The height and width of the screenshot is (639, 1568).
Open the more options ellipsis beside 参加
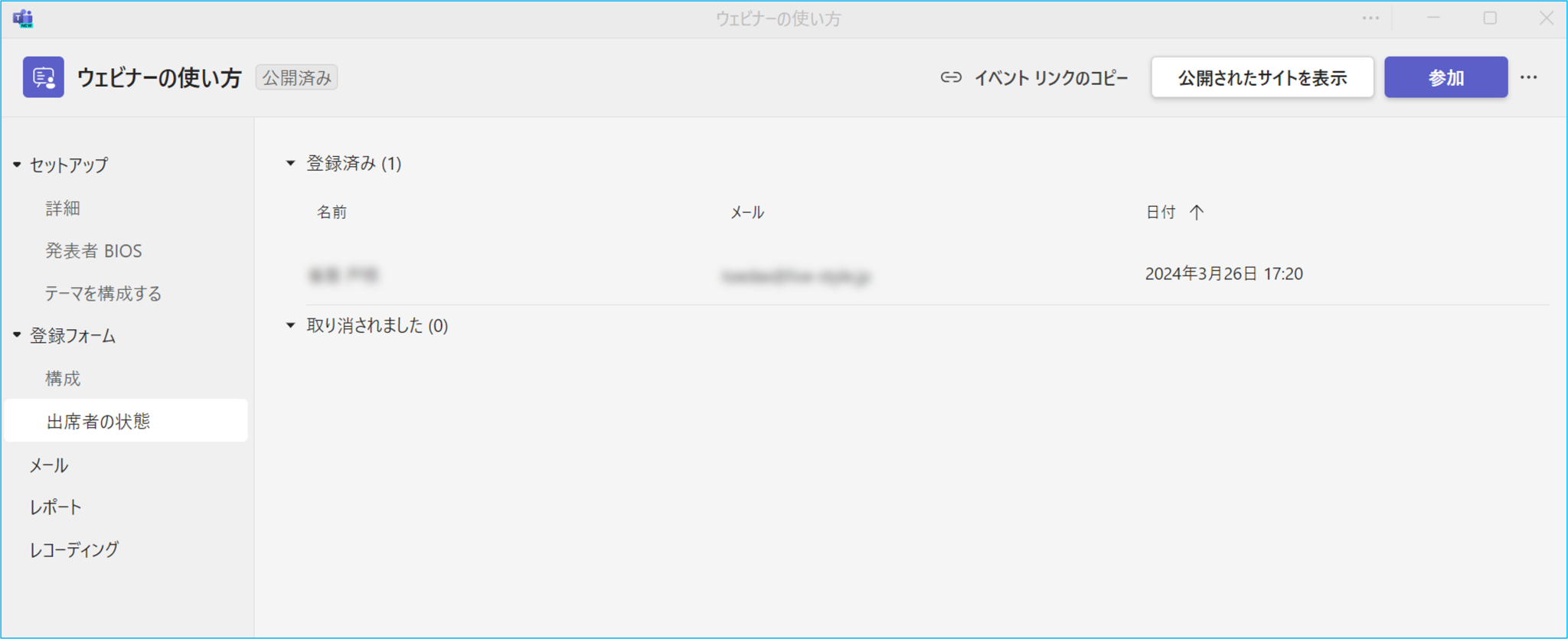1529,77
